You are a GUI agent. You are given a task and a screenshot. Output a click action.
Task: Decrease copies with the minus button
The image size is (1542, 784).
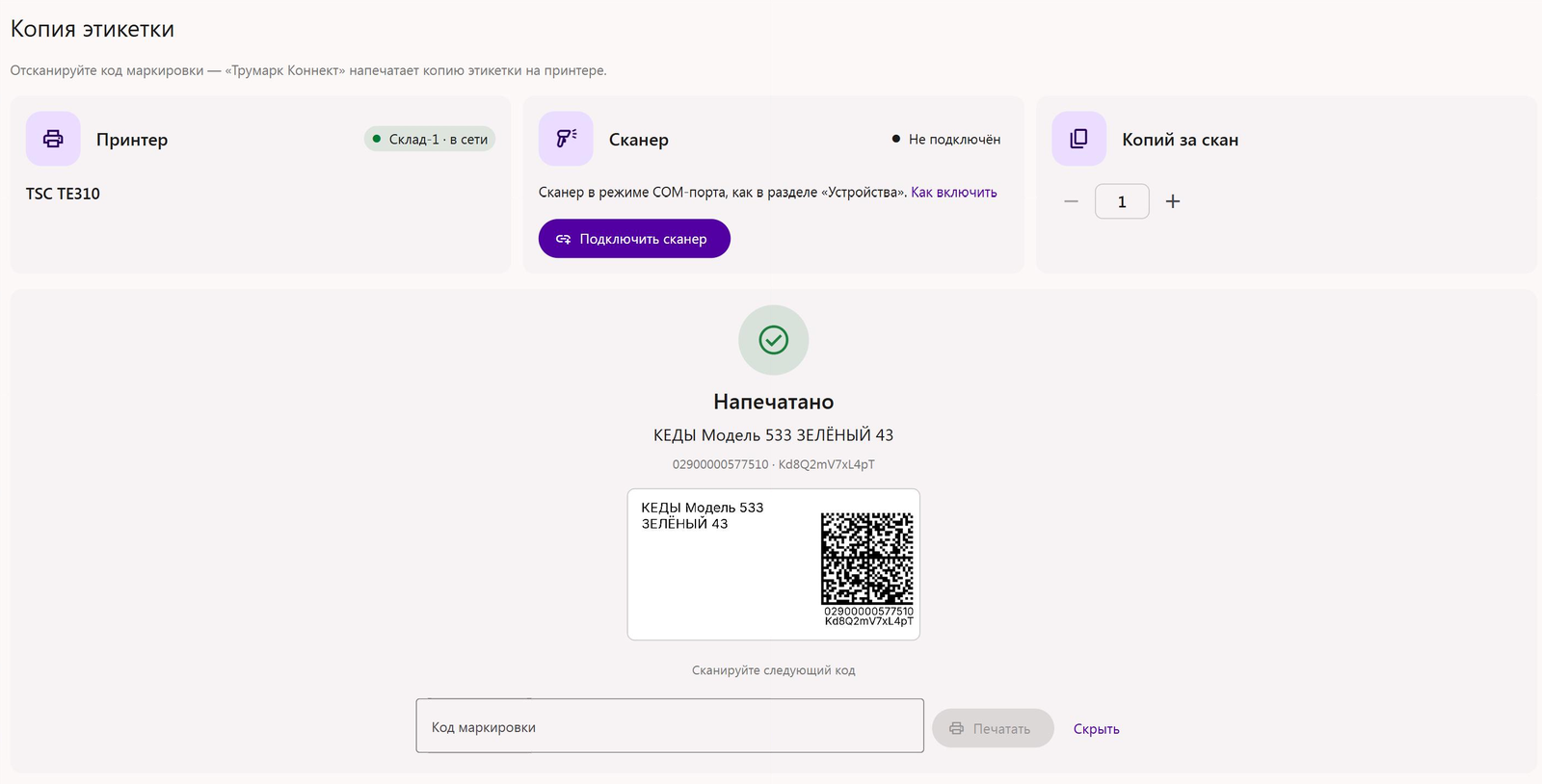[1071, 201]
